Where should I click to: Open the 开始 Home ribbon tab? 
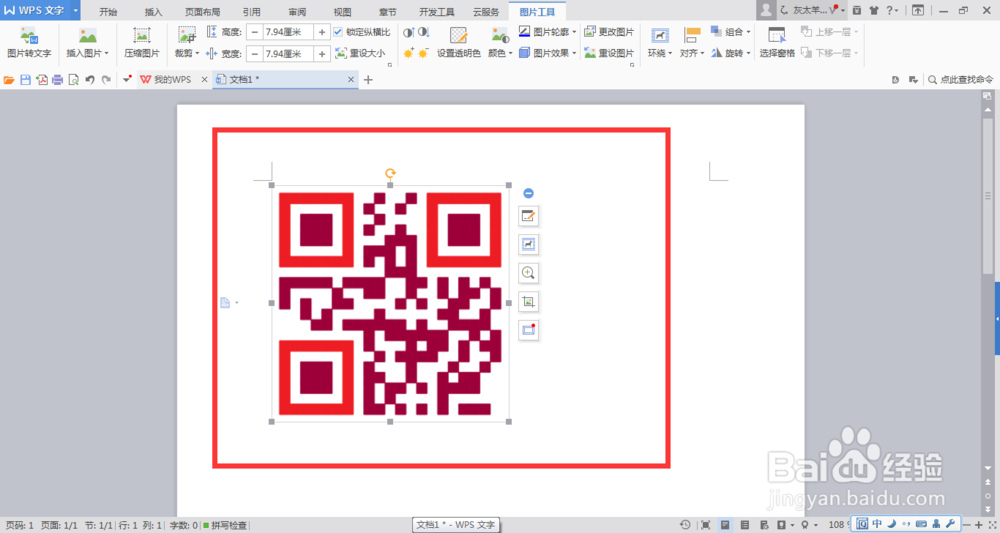[108, 12]
